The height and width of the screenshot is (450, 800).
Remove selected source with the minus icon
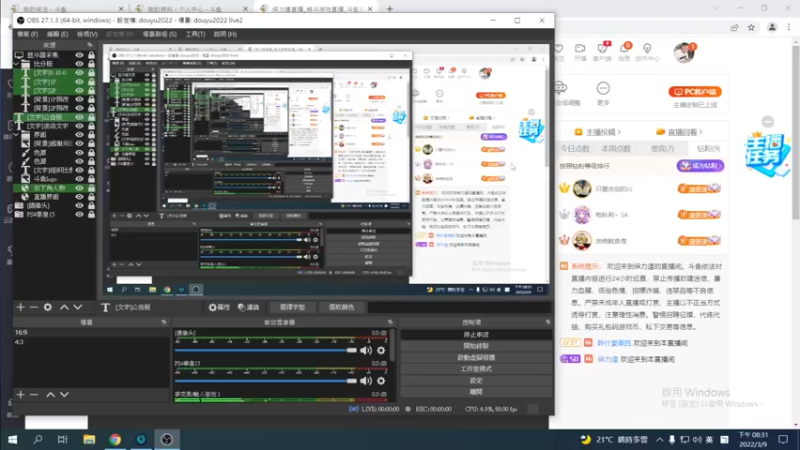[x=34, y=307]
